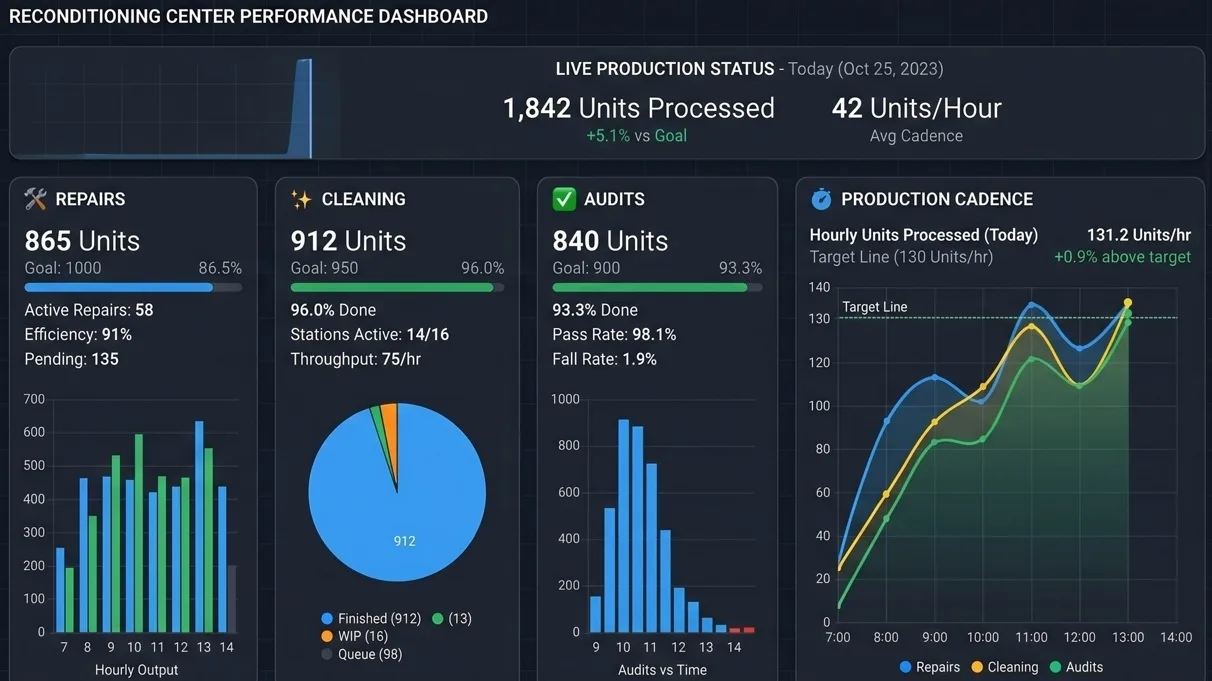Click the dashboard title at the top

(248, 16)
